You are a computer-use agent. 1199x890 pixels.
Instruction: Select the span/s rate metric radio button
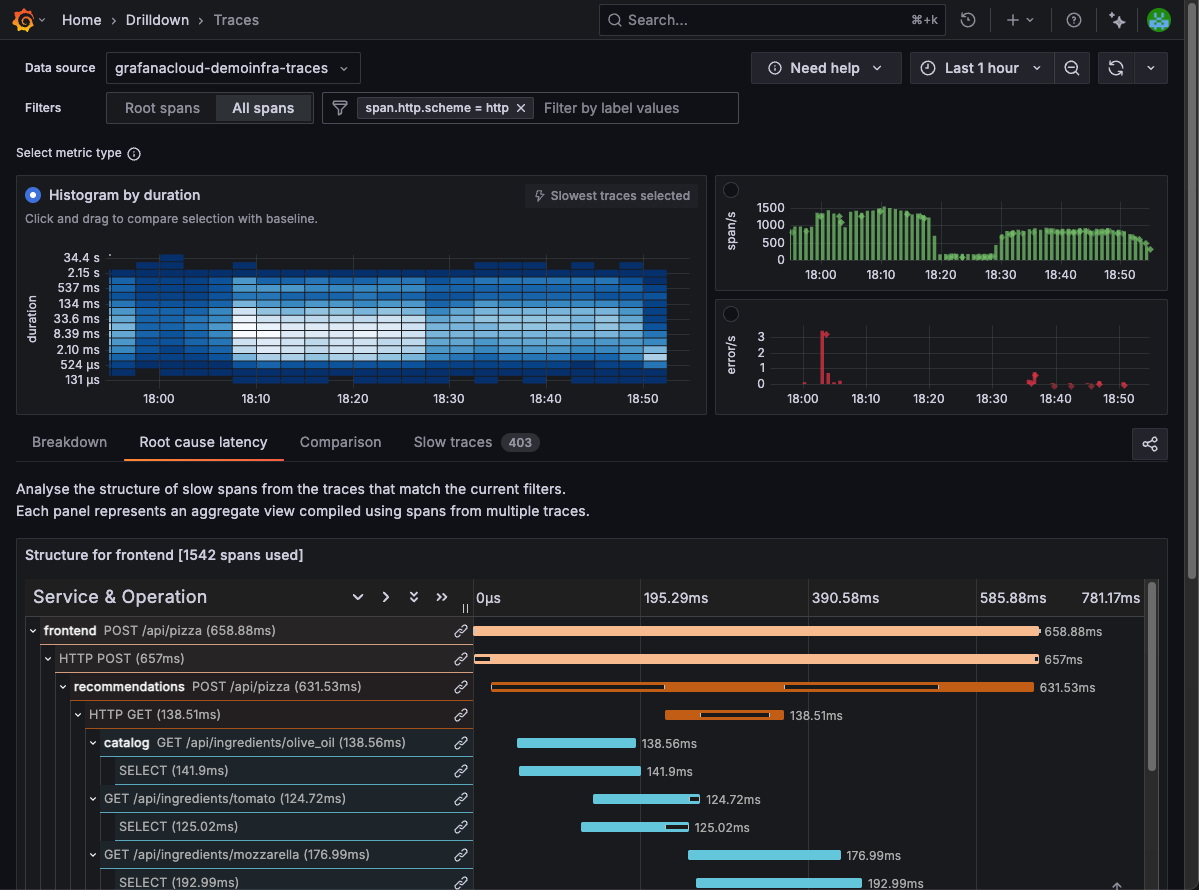pos(731,190)
